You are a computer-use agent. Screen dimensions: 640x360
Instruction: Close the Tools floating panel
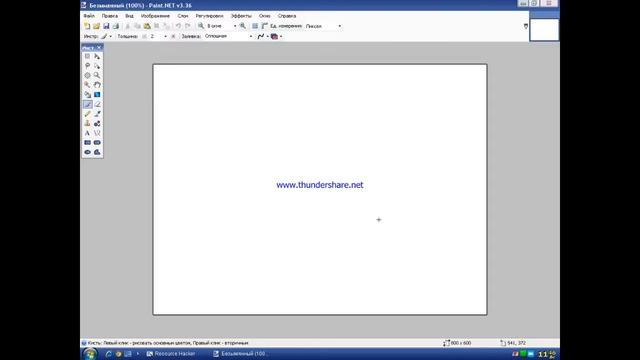pos(99,48)
